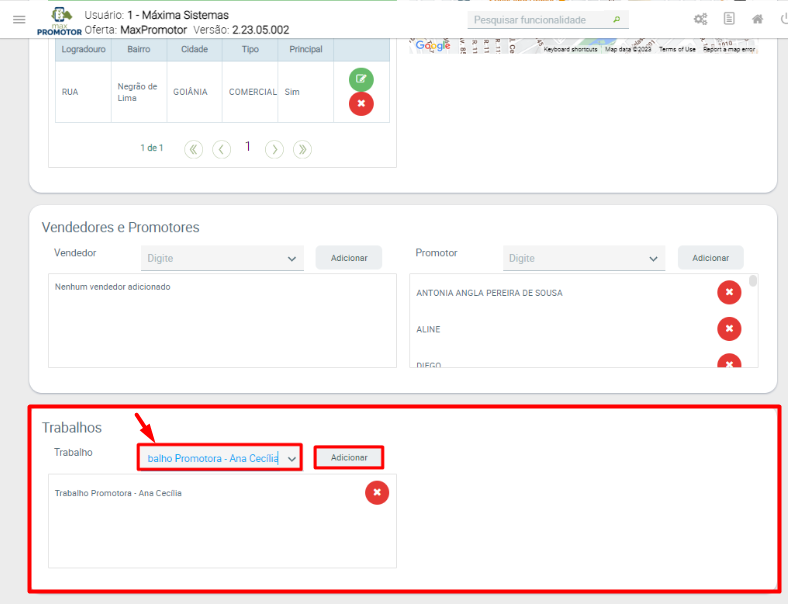Sort by Principal column header
This screenshot has width=788, height=604.
306,49
